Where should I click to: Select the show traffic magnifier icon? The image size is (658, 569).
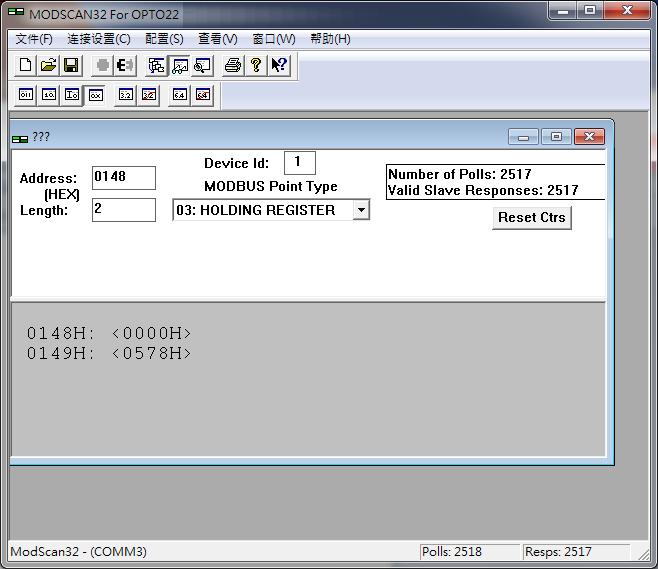tap(203, 65)
